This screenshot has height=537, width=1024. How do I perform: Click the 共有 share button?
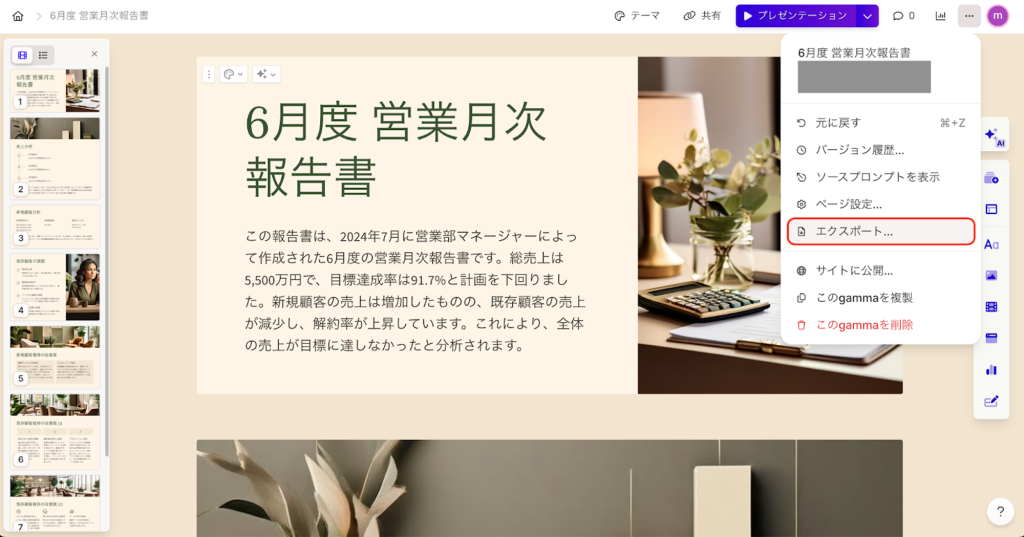[702, 16]
